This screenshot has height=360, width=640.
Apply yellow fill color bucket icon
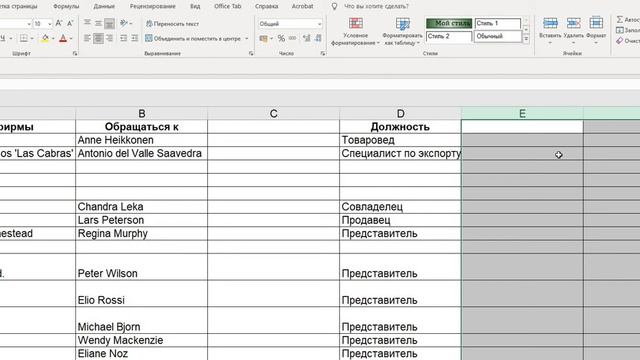click(45, 39)
